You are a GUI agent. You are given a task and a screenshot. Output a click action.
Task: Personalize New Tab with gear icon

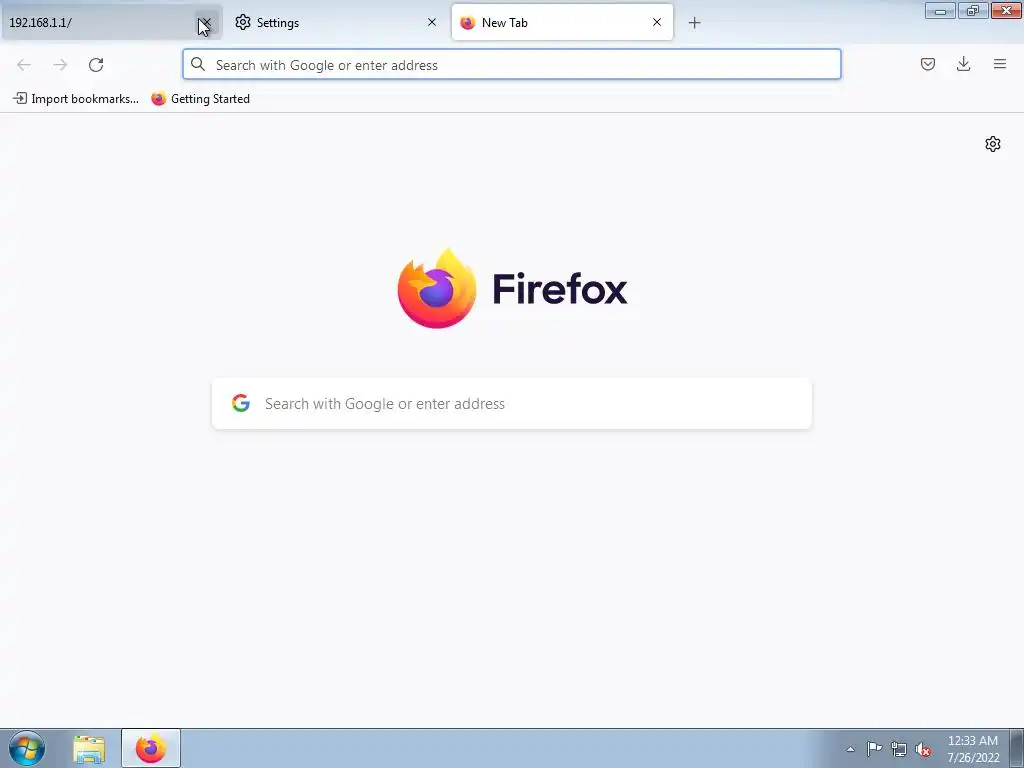pyautogui.click(x=993, y=144)
